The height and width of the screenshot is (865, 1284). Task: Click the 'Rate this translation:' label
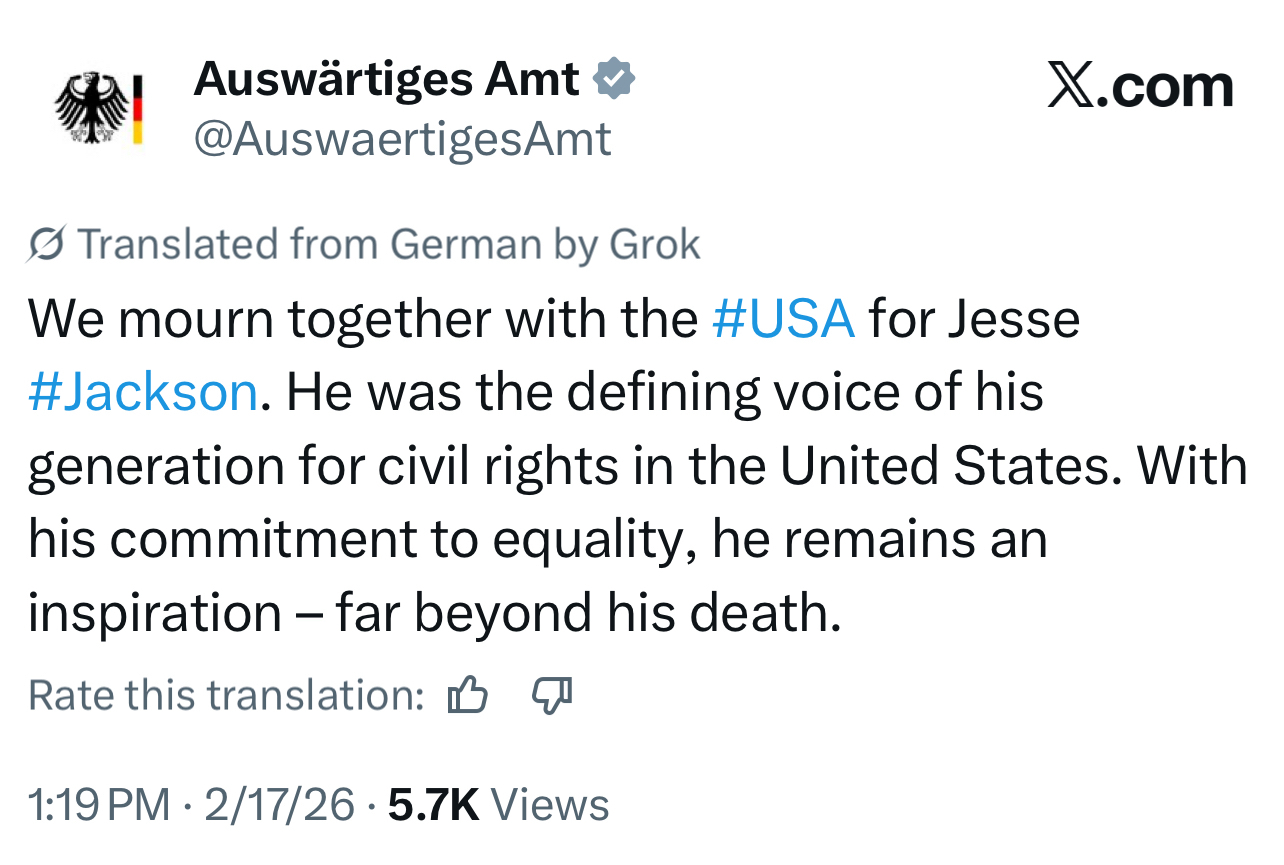227,695
